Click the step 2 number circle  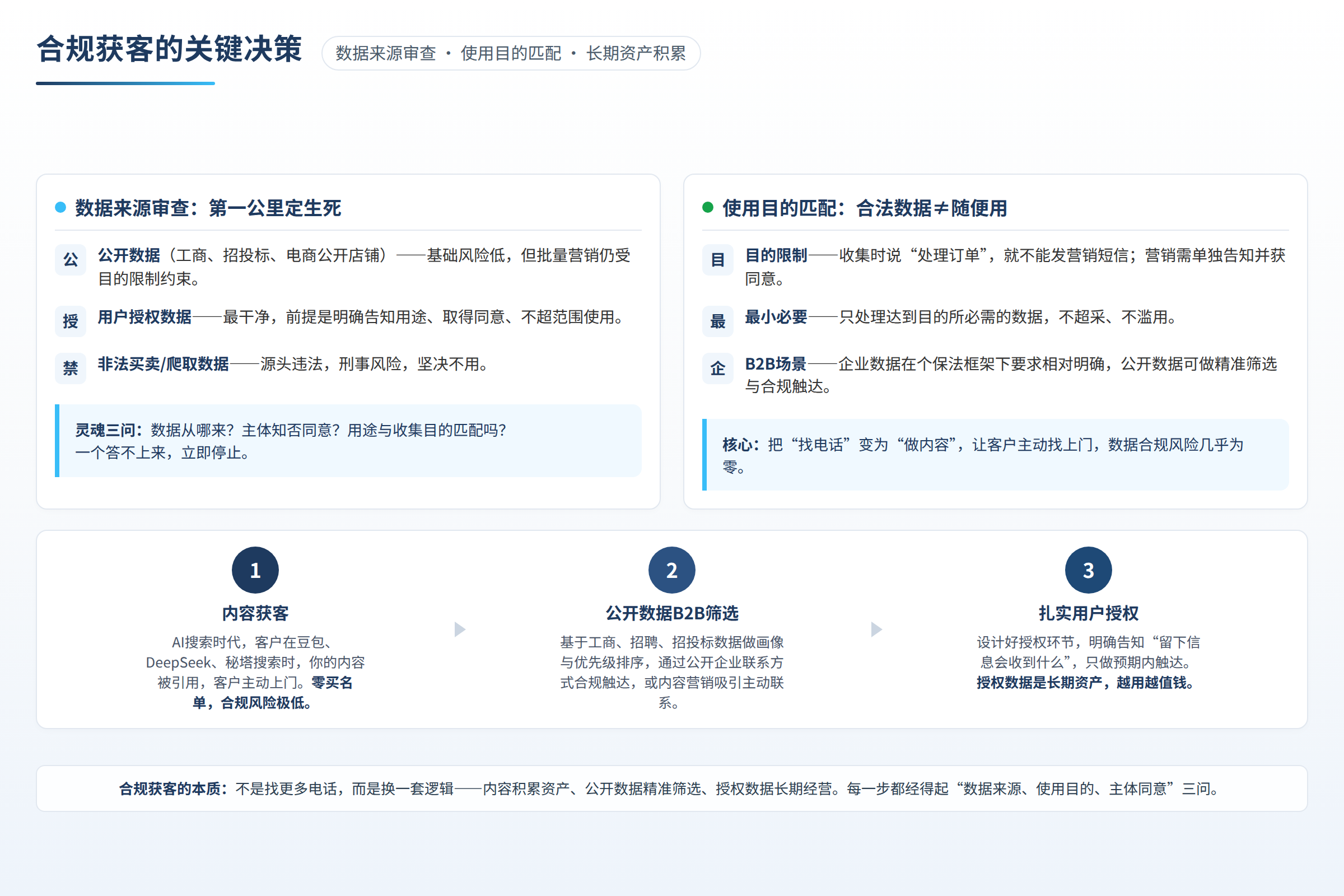click(x=672, y=570)
